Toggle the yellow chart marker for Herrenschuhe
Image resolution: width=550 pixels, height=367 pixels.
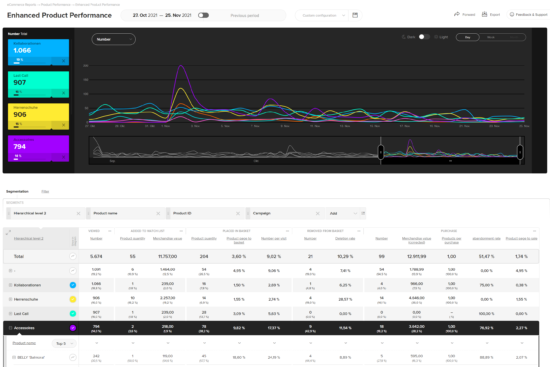(73, 299)
